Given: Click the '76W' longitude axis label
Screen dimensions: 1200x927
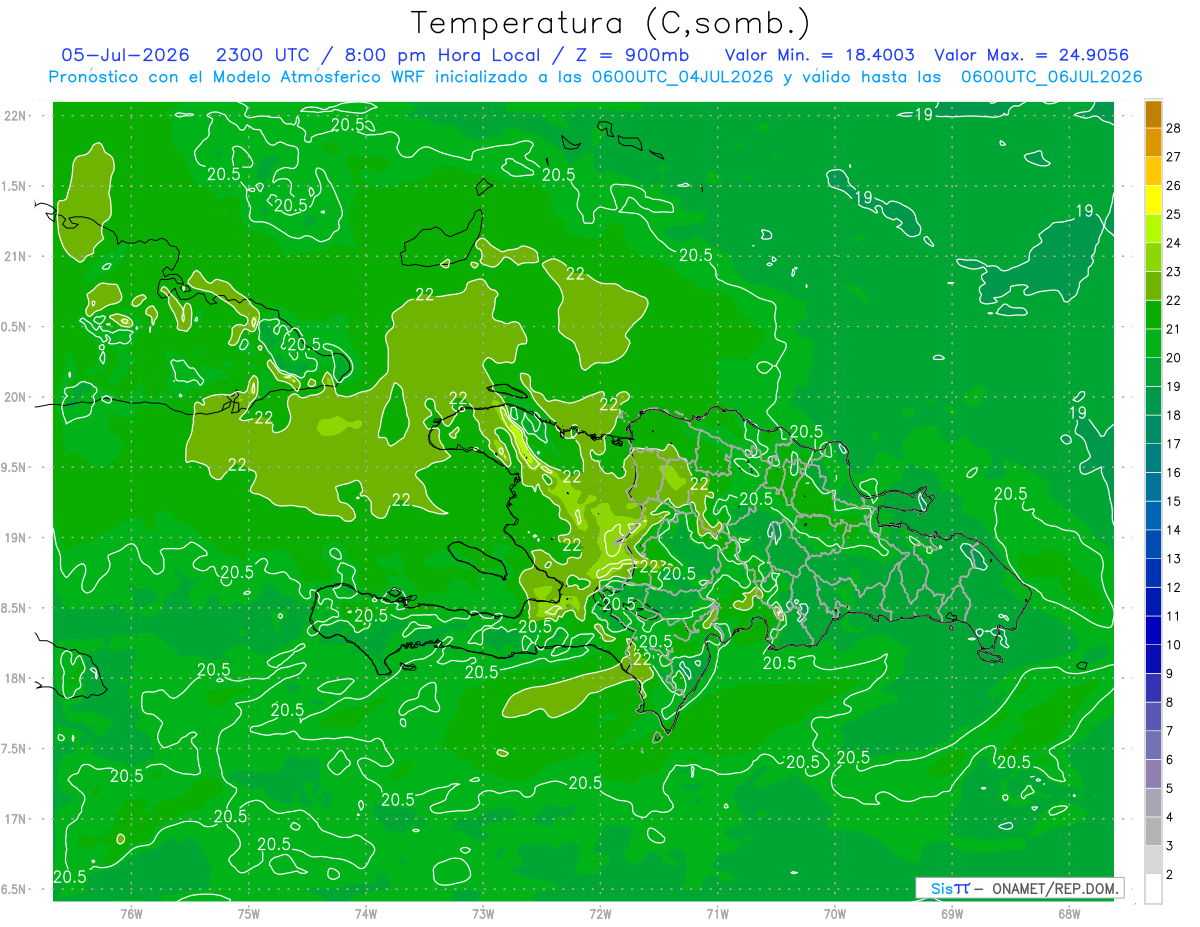Looking at the screenshot, I should point(131,914).
